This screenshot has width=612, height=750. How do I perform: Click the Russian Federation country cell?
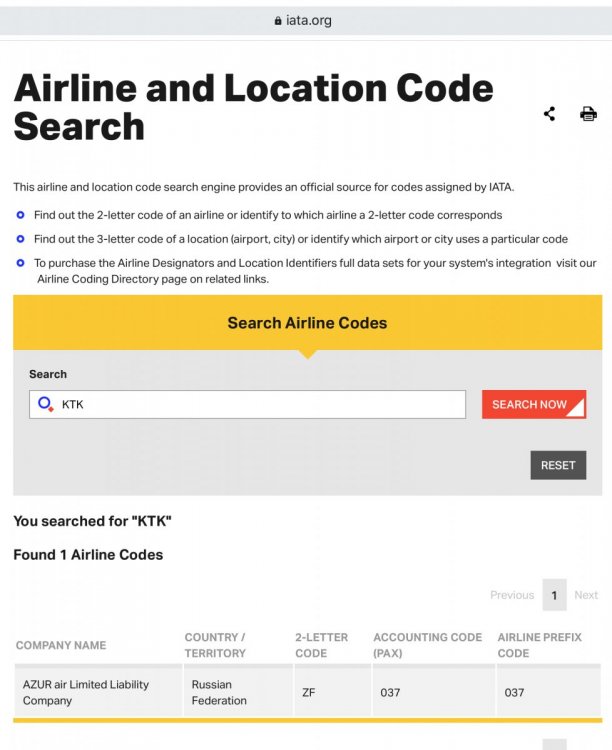pyautogui.click(x=219, y=692)
